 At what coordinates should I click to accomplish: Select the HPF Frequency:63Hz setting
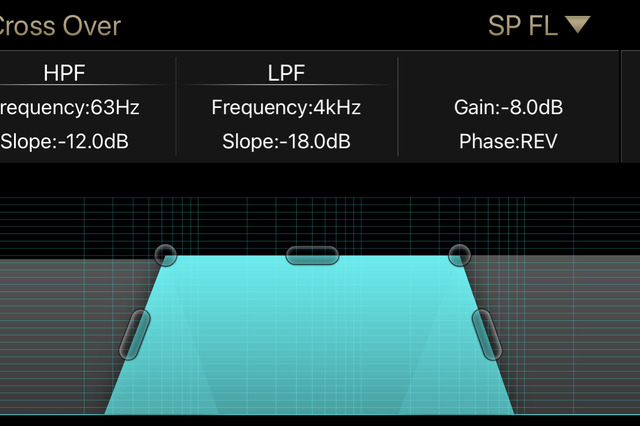coord(69,108)
